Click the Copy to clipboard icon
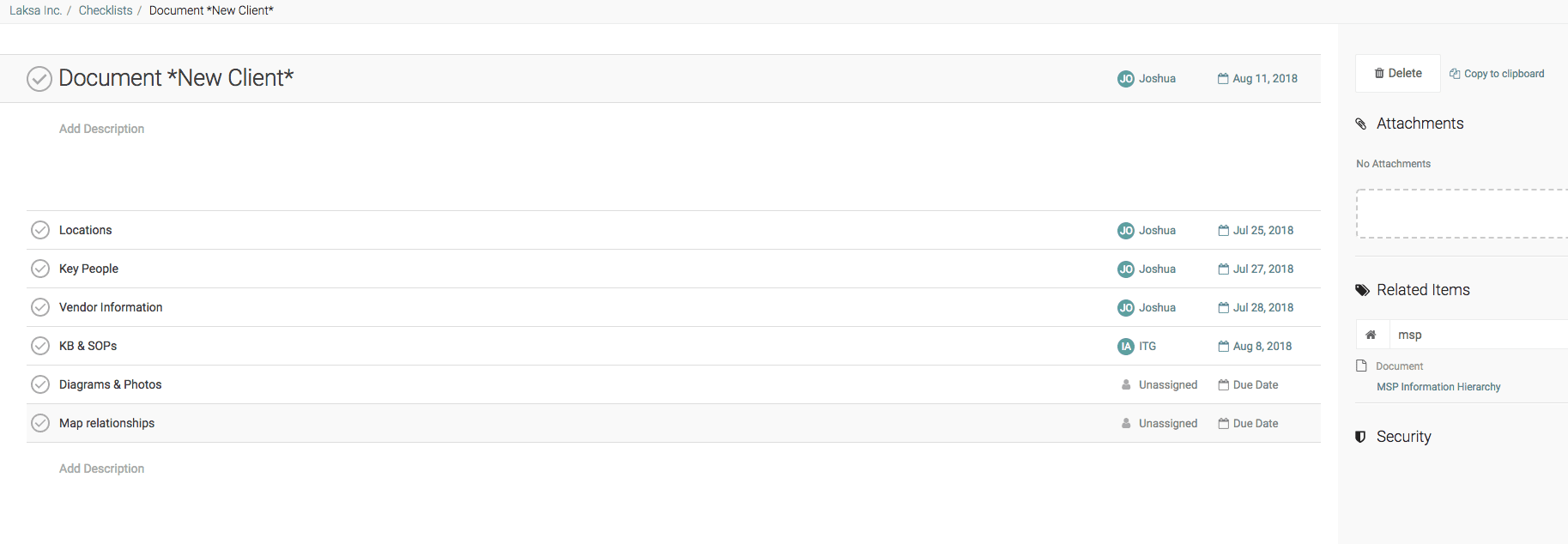This screenshot has width=1568, height=544. (x=1455, y=74)
